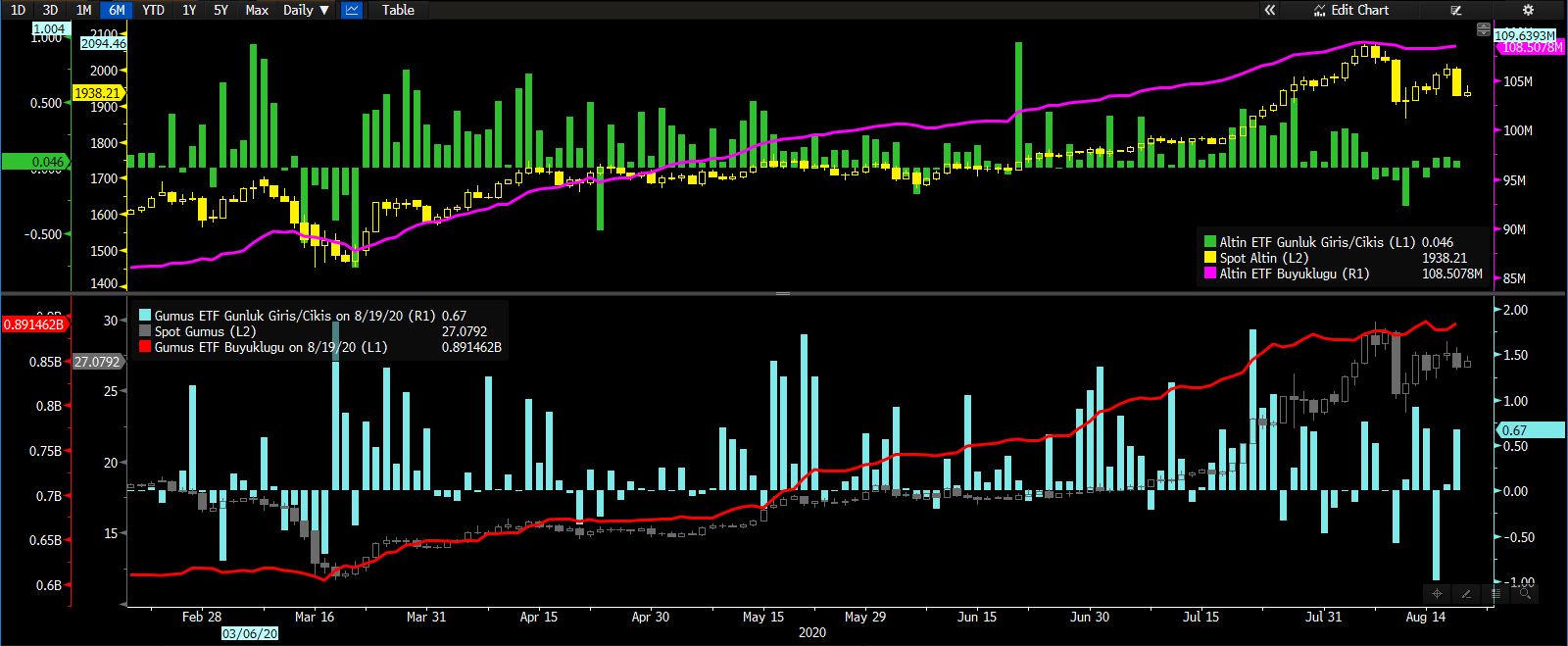Image resolution: width=1568 pixels, height=646 pixels.
Task: Click the 1938.21 value in gold legend
Action: pos(1445,258)
